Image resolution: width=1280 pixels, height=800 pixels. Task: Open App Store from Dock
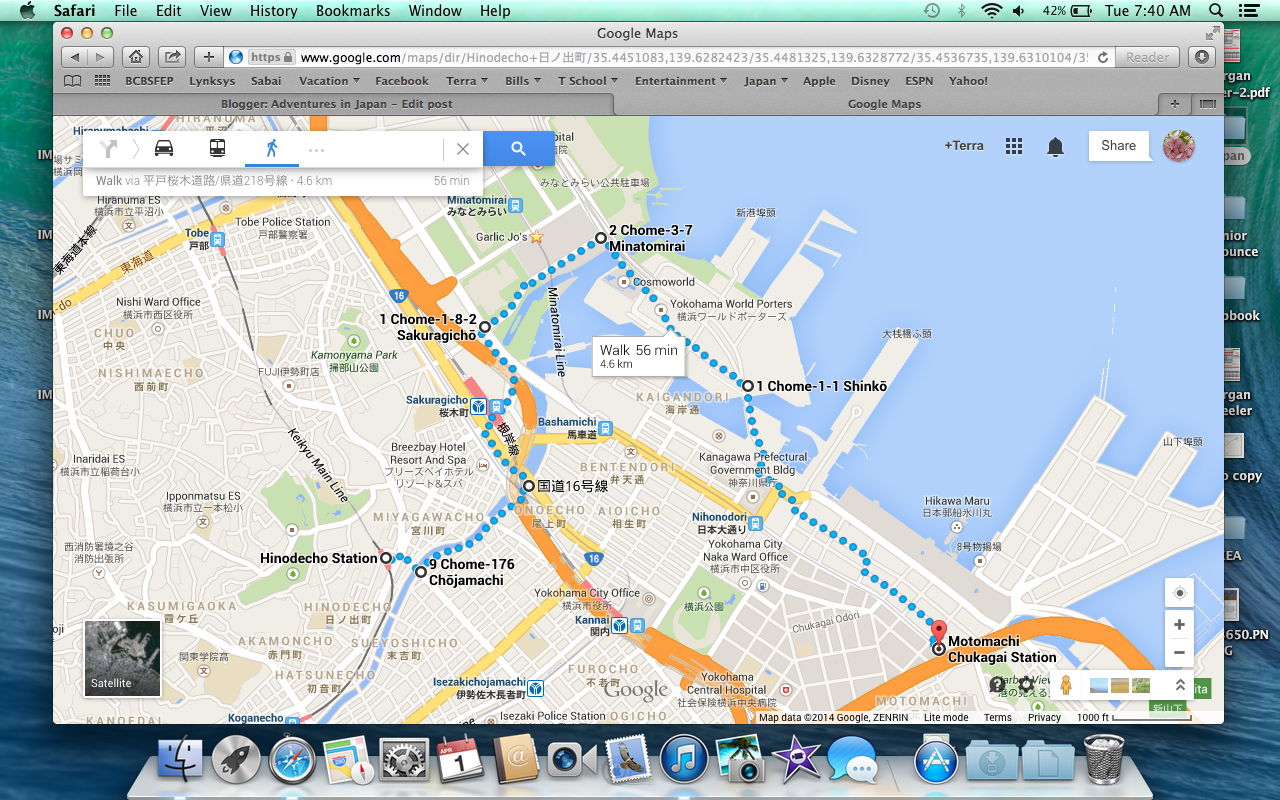coord(938,761)
